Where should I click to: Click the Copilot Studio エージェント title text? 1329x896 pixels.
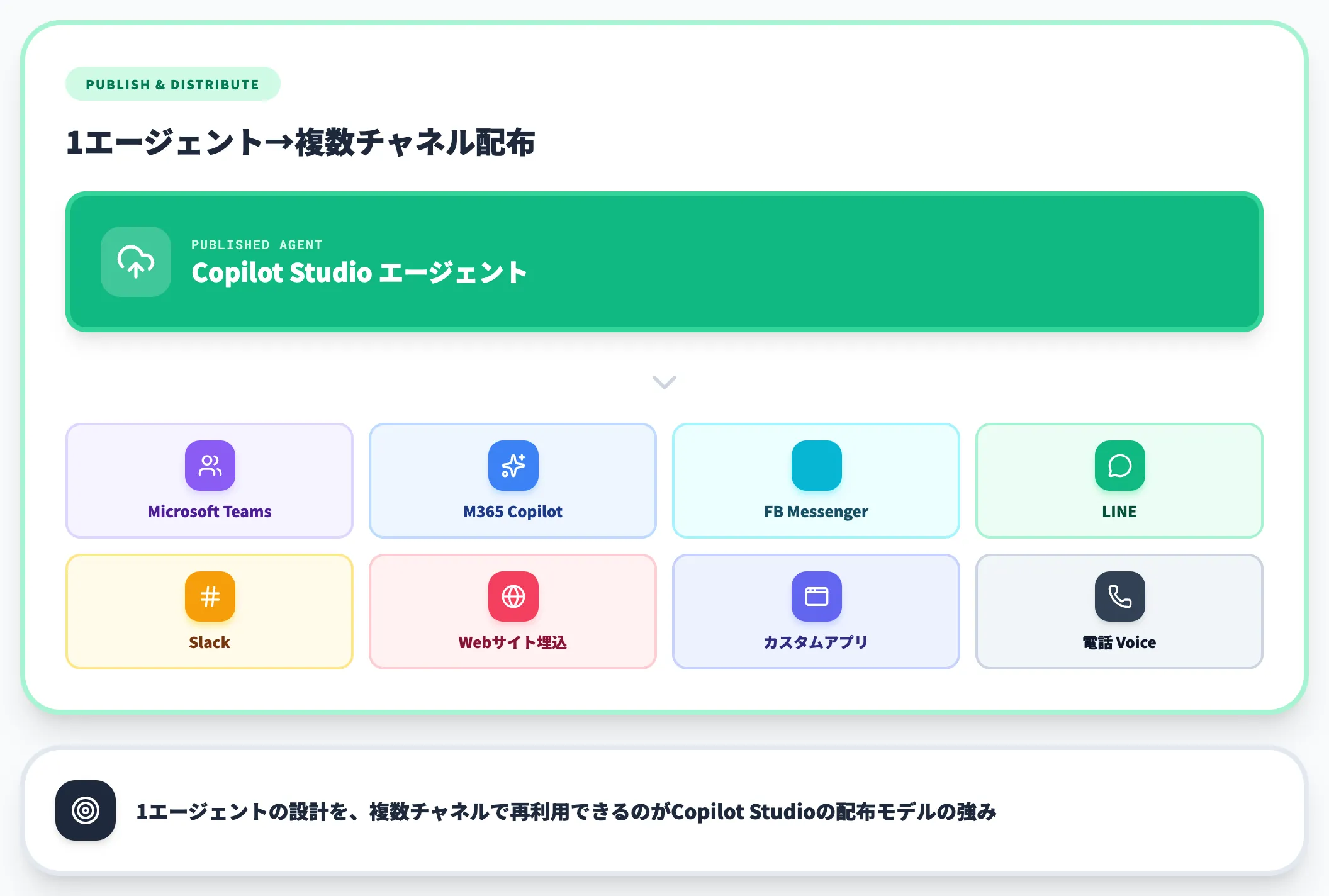(359, 272)
